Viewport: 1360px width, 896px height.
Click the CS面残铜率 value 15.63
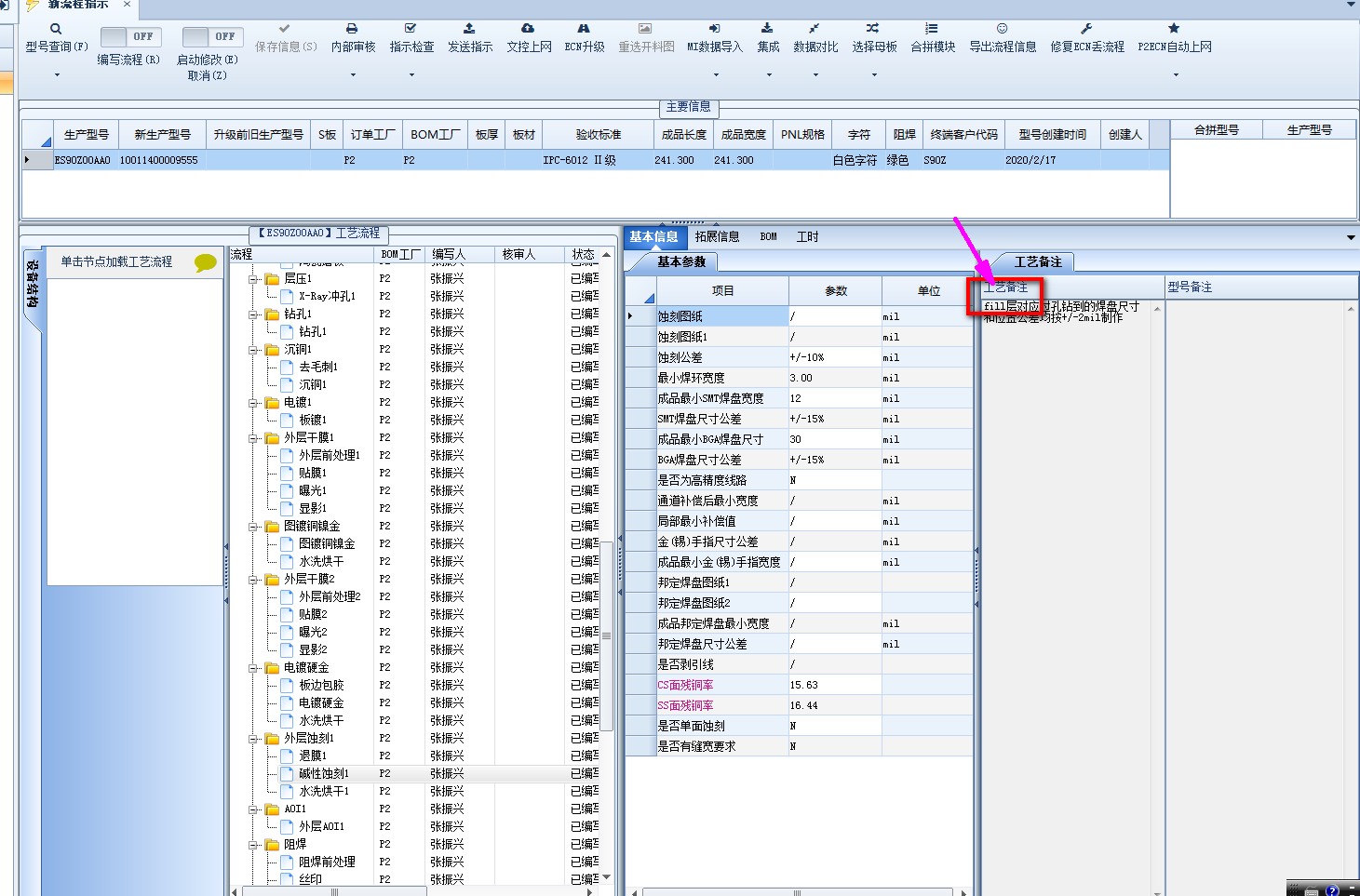pos(835,685)
